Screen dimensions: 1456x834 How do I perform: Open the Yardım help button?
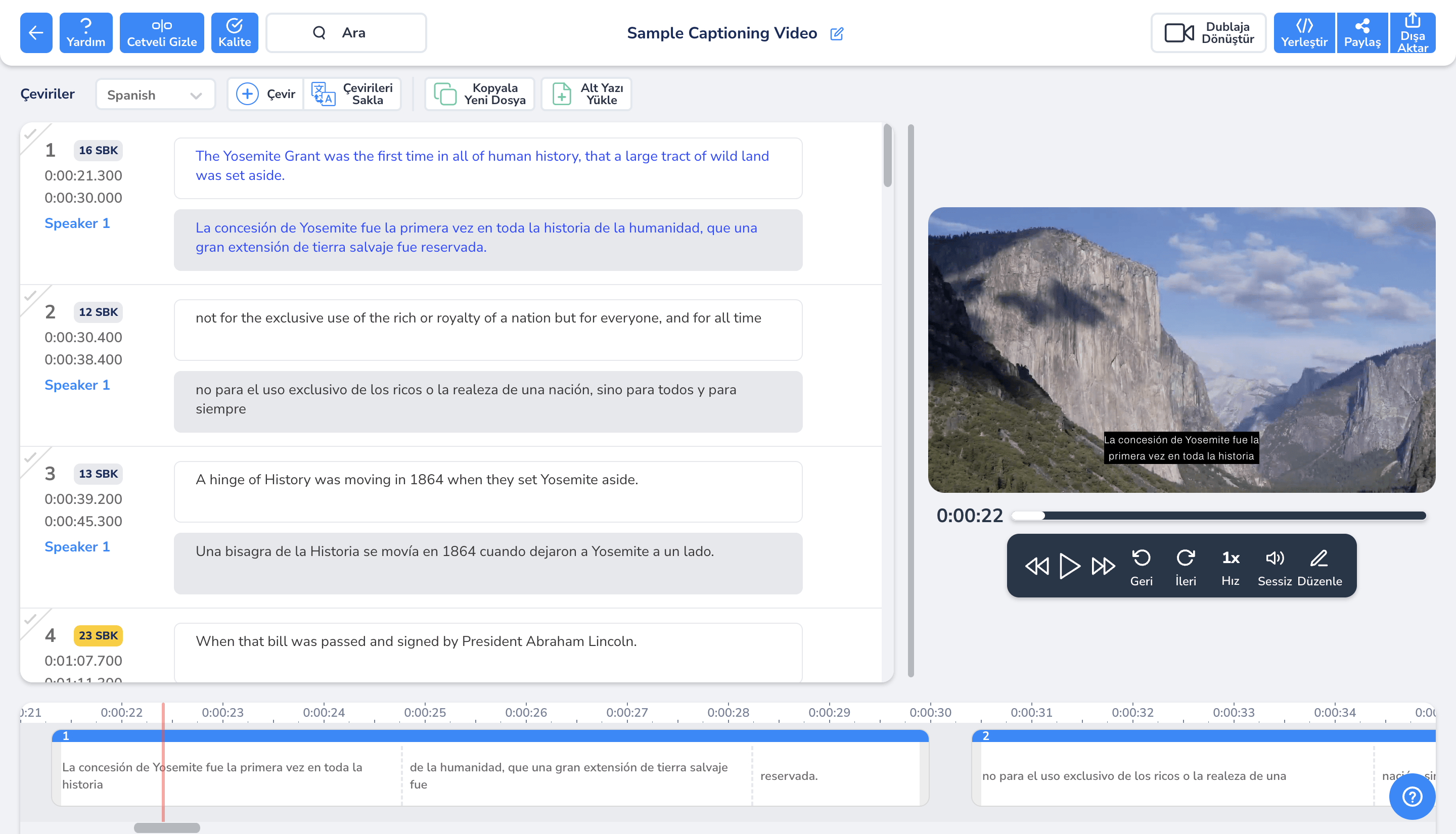(x=85, y=33)
